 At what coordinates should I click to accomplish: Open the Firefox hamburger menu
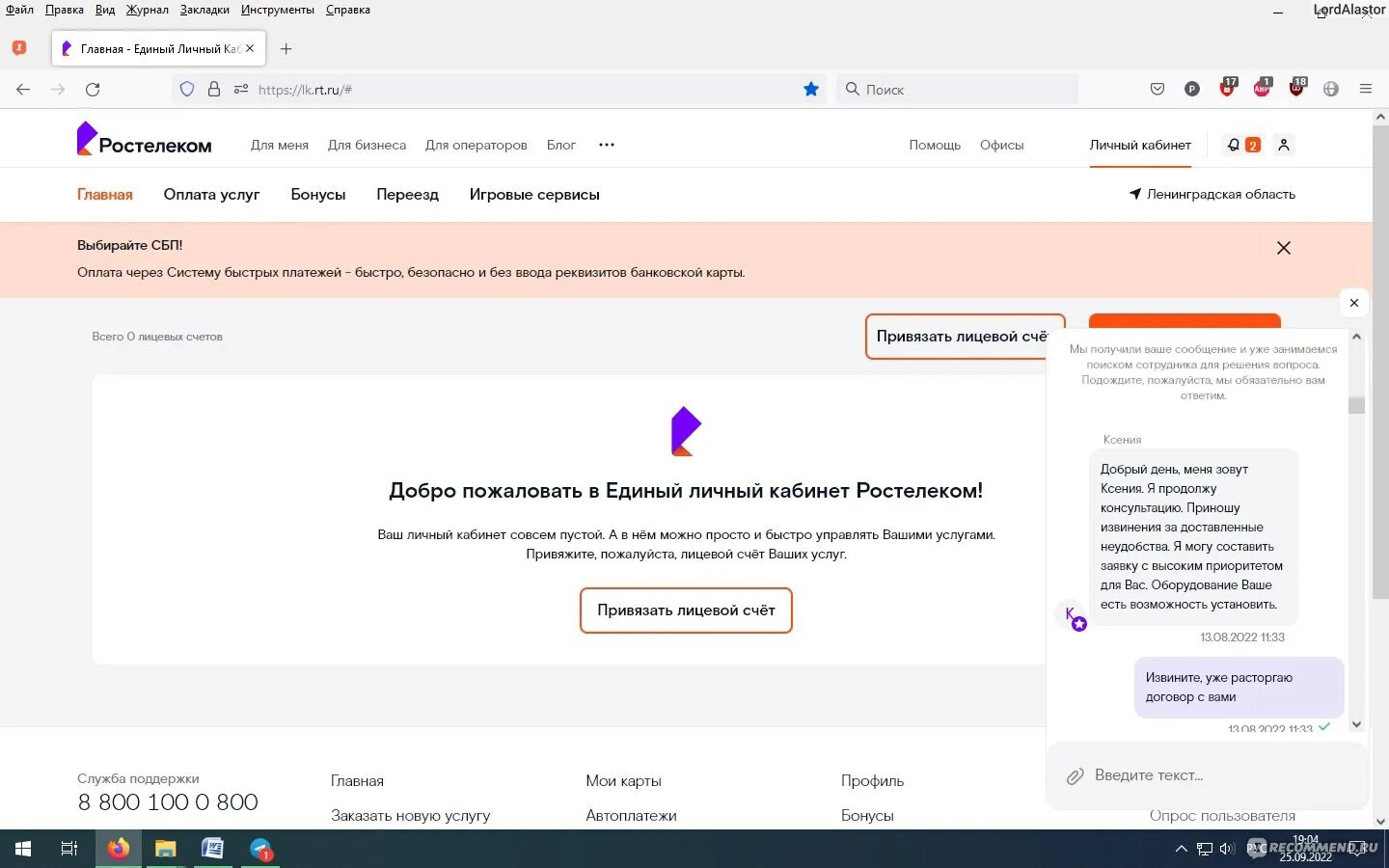[x=1366, y=89]
